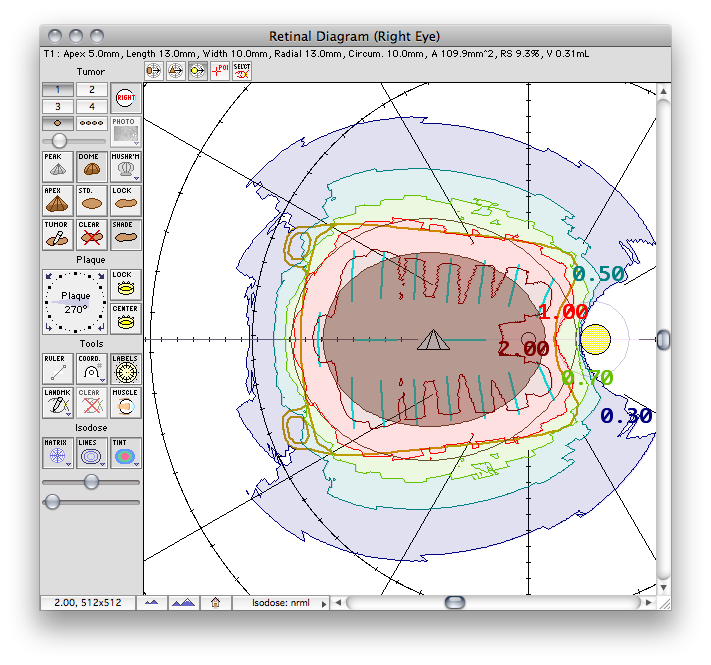Toggle the Labels display button

126,368
